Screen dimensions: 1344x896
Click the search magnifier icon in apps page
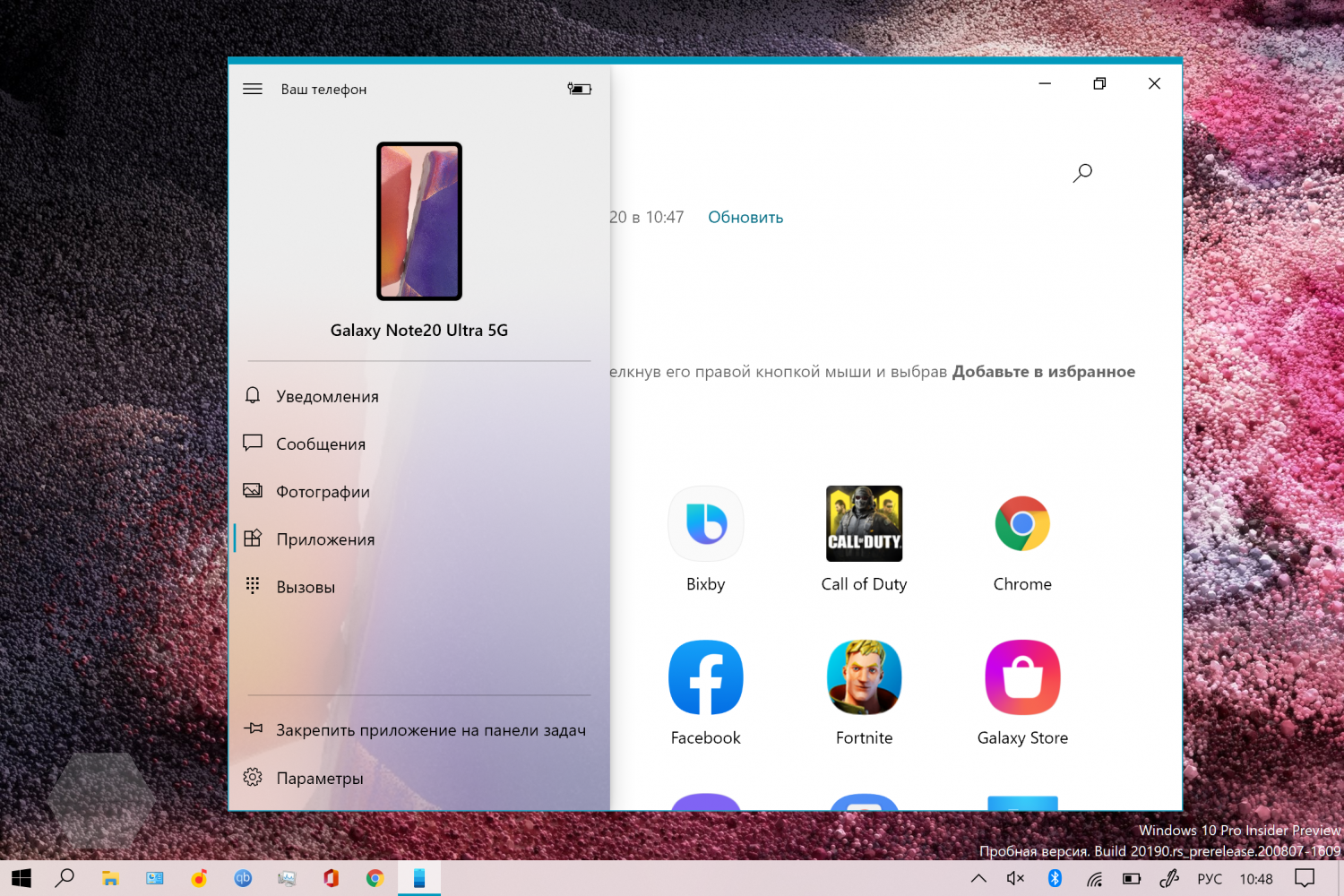point(1082,173)
